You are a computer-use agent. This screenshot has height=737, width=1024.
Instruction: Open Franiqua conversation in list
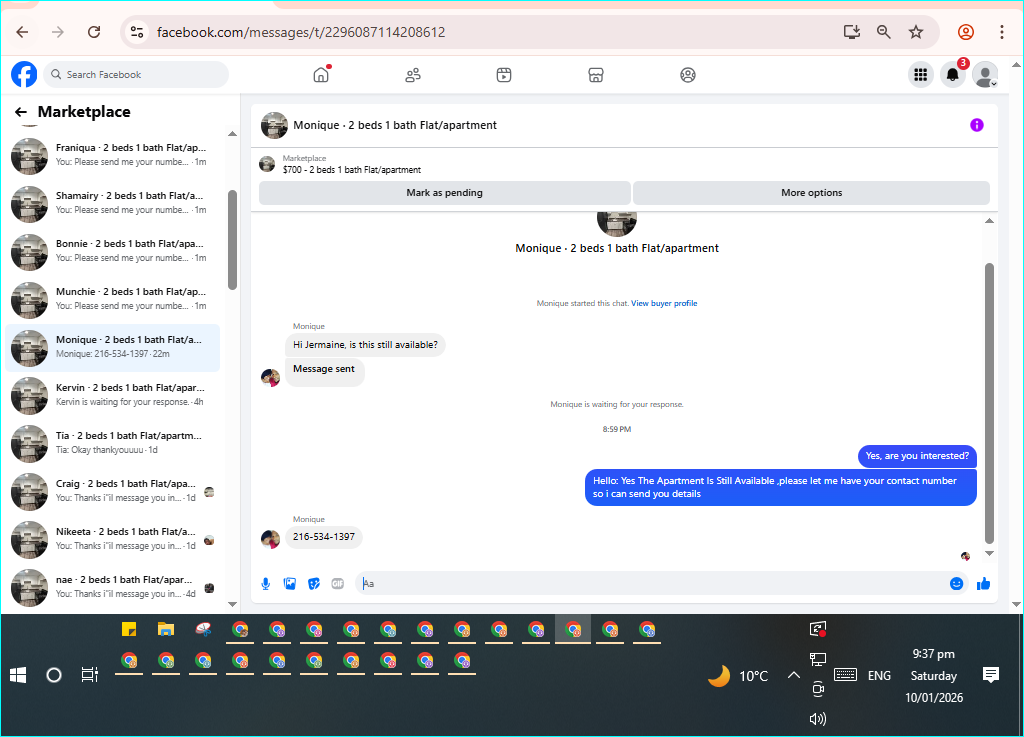pyautogui.click(x=112, y=155)
